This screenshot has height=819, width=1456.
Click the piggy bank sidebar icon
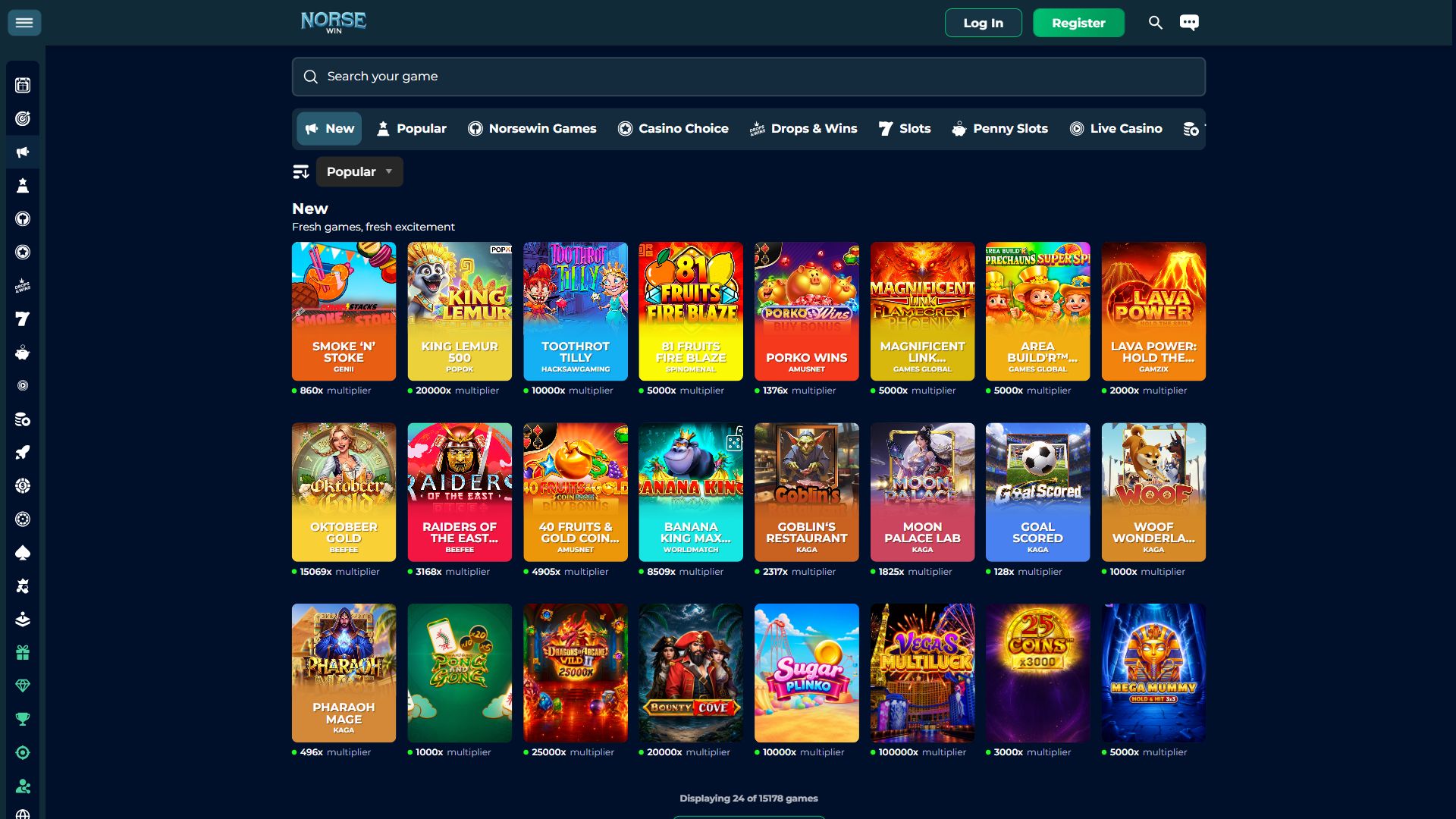(23, 353)
